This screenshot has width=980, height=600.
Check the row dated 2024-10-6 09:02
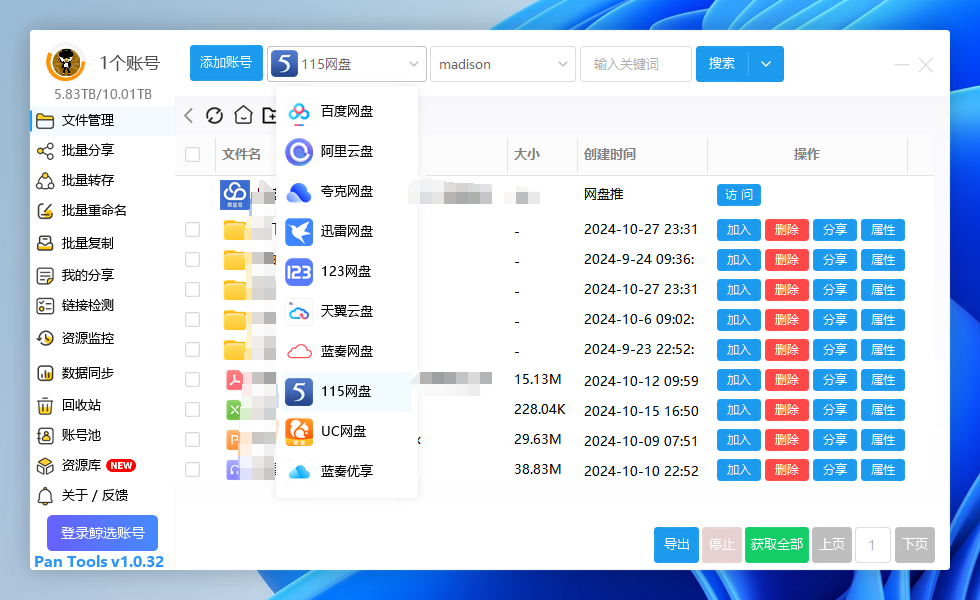click(192, 319)
